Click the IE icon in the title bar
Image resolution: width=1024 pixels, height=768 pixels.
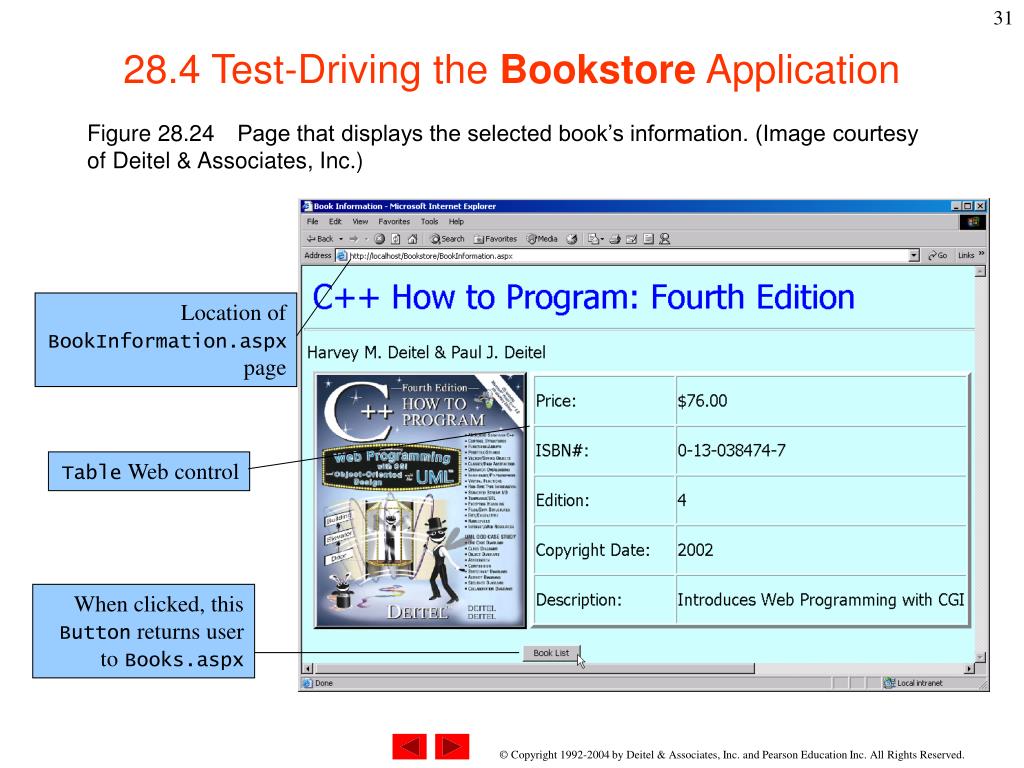[307, 206]
